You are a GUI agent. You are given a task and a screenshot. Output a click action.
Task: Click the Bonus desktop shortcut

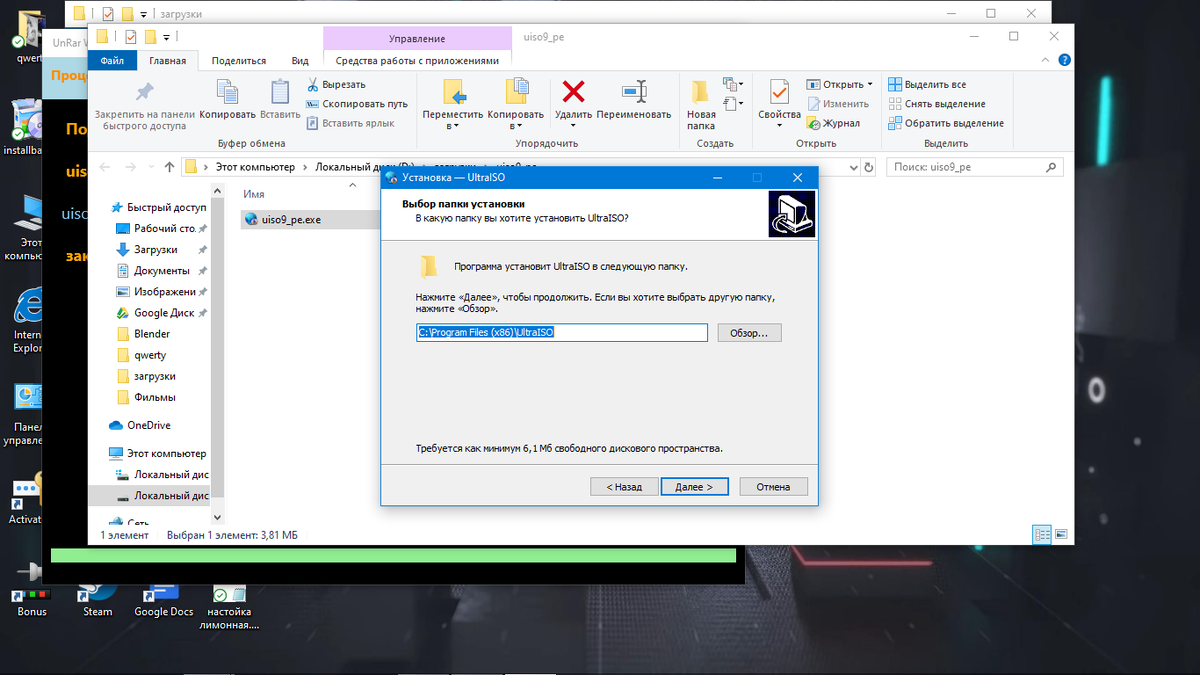[31, 588]
